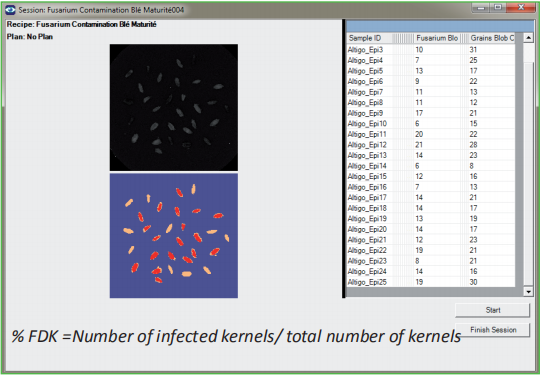
Task: Click the black vertical splitter bar
Action: click(x=344, y=158)
